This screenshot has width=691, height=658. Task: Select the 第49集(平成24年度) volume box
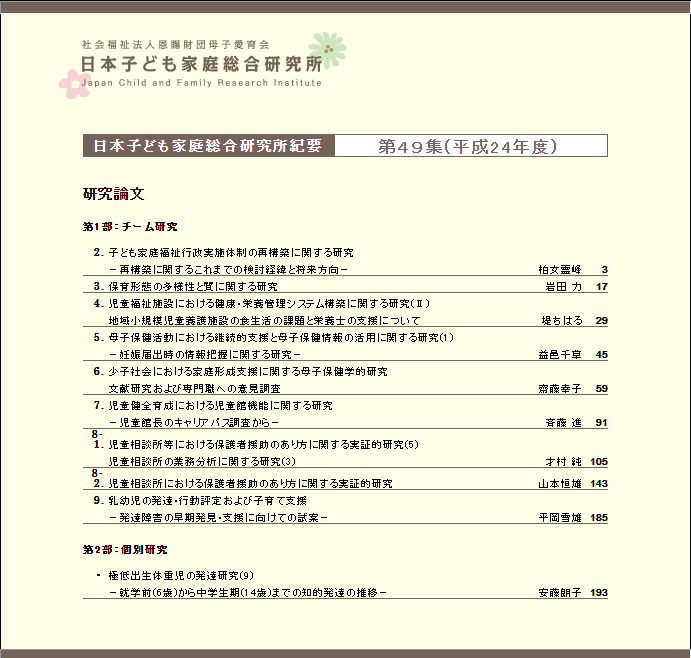click(470, 146)
